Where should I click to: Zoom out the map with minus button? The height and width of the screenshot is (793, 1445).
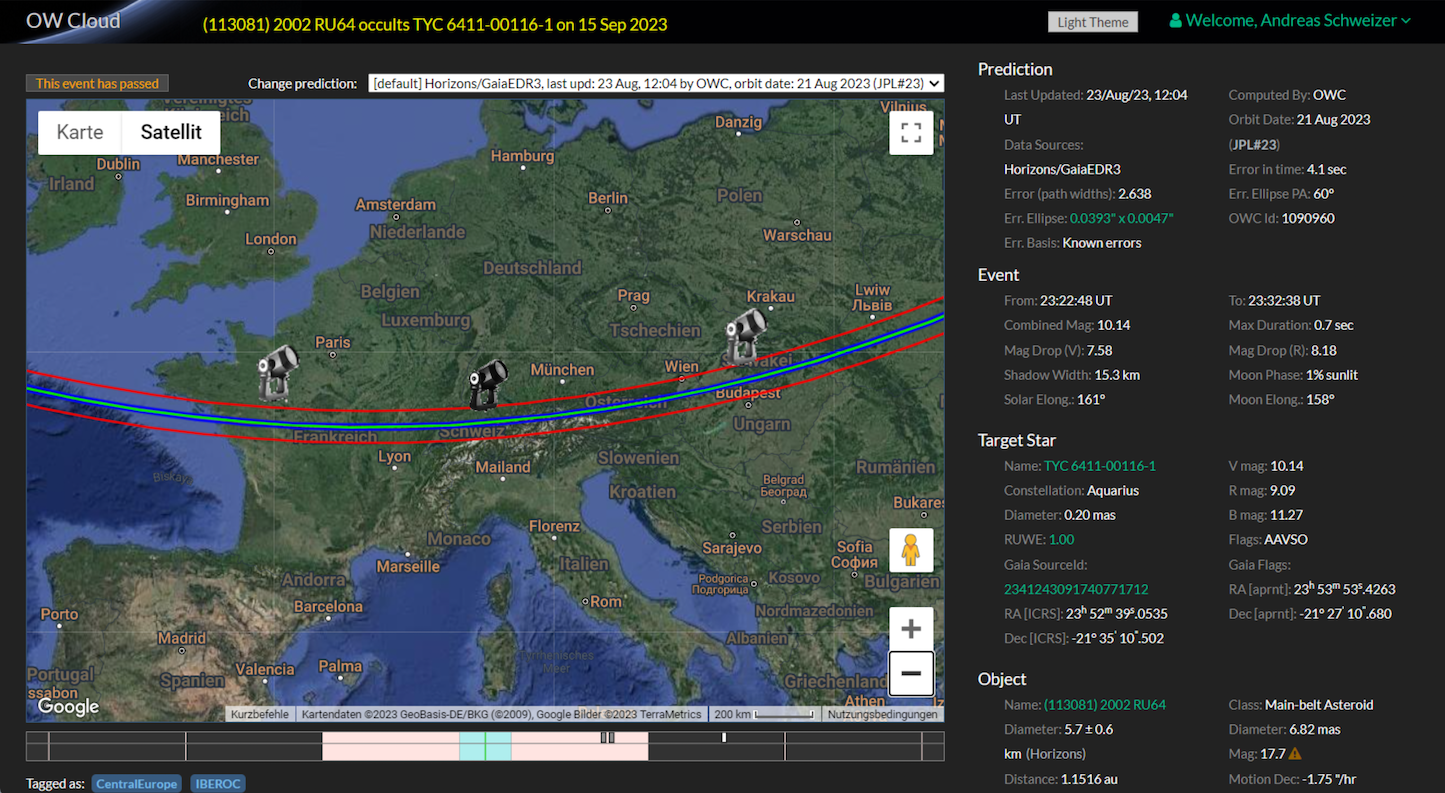pos(911,673)
